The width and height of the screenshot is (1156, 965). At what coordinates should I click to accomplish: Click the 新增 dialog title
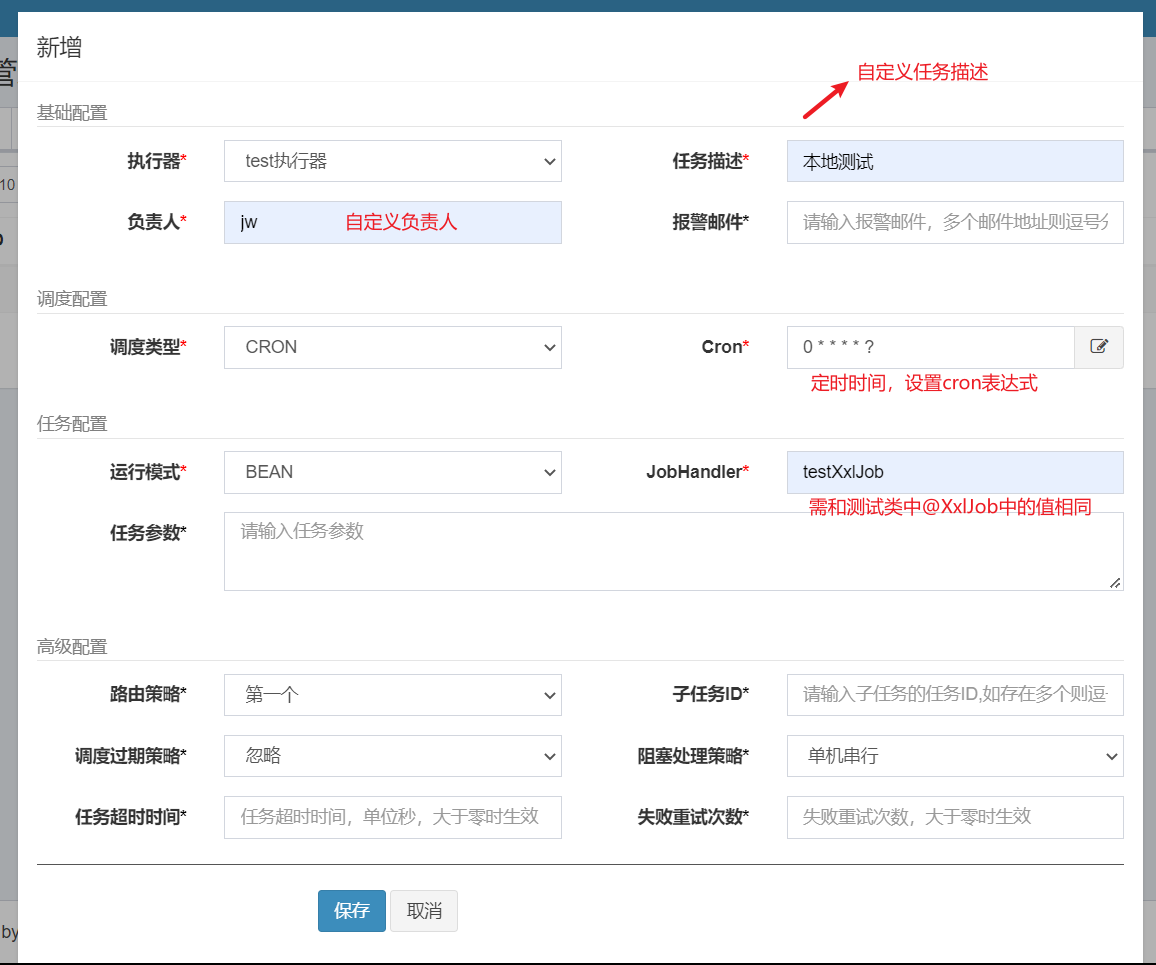pos(59,47)
